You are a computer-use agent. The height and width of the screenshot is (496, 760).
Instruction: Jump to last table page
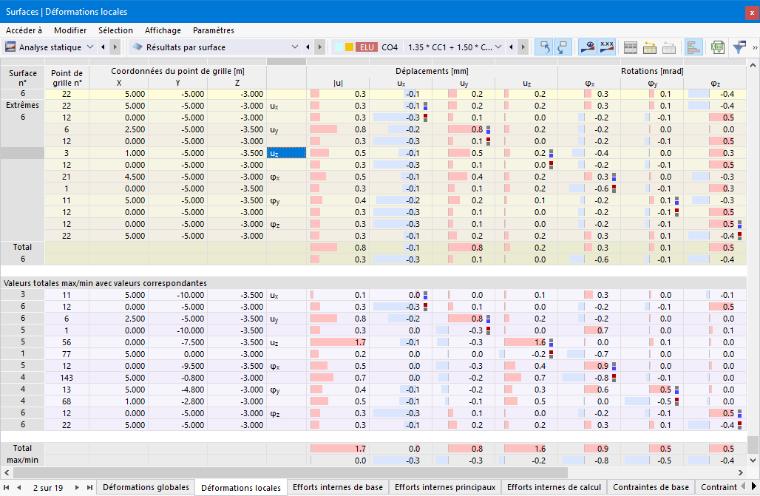[x=90, y=487]
